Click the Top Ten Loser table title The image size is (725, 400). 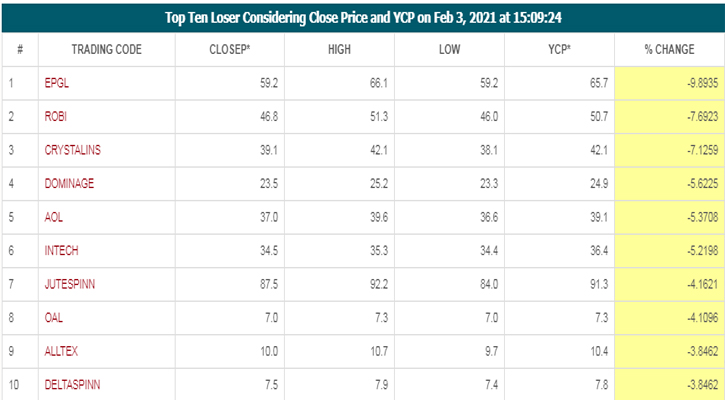[362, 17]
